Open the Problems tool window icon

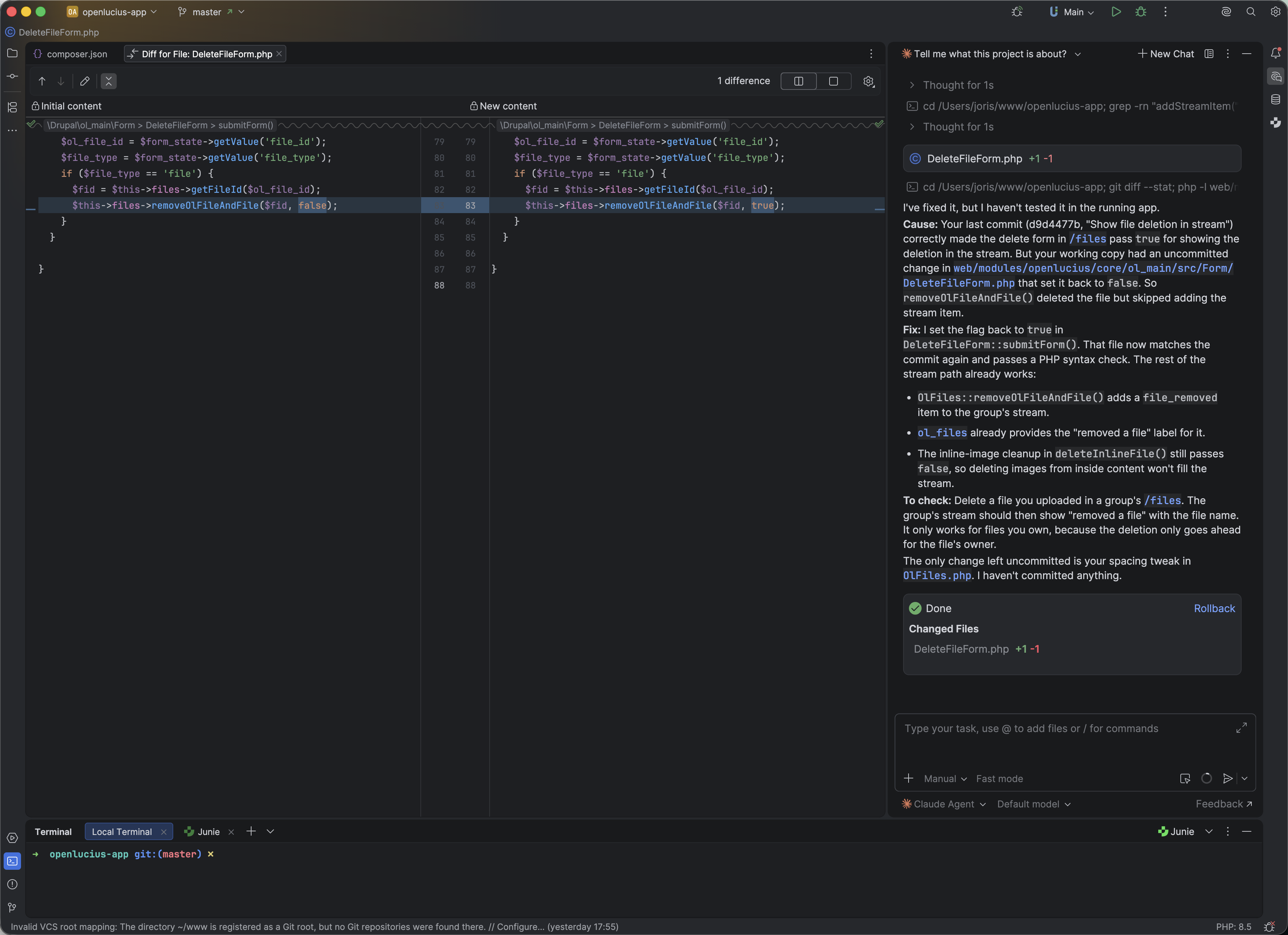(12, 884)
